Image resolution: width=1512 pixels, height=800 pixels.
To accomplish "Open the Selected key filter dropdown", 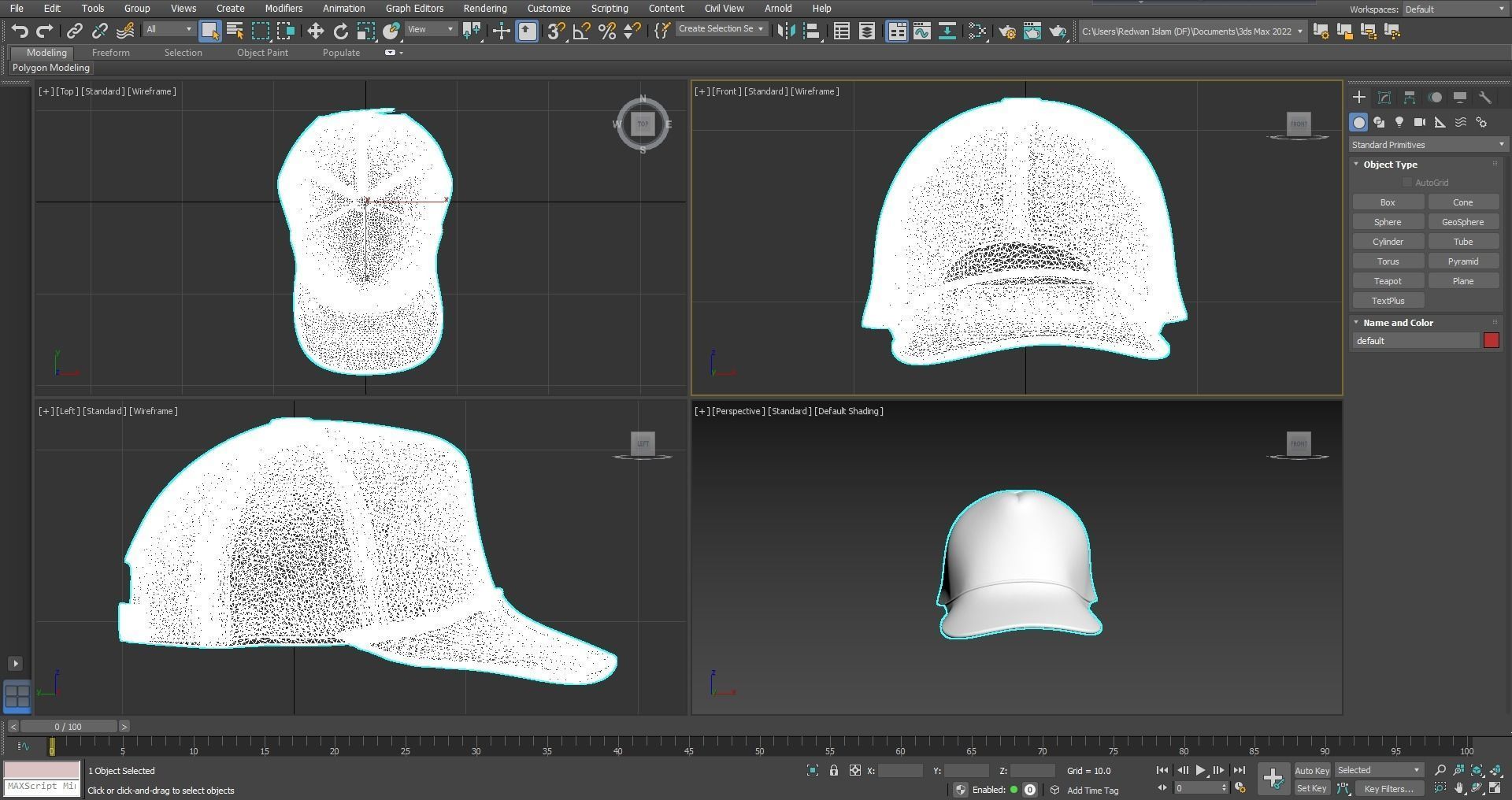I will click(x=1378, y=771).
